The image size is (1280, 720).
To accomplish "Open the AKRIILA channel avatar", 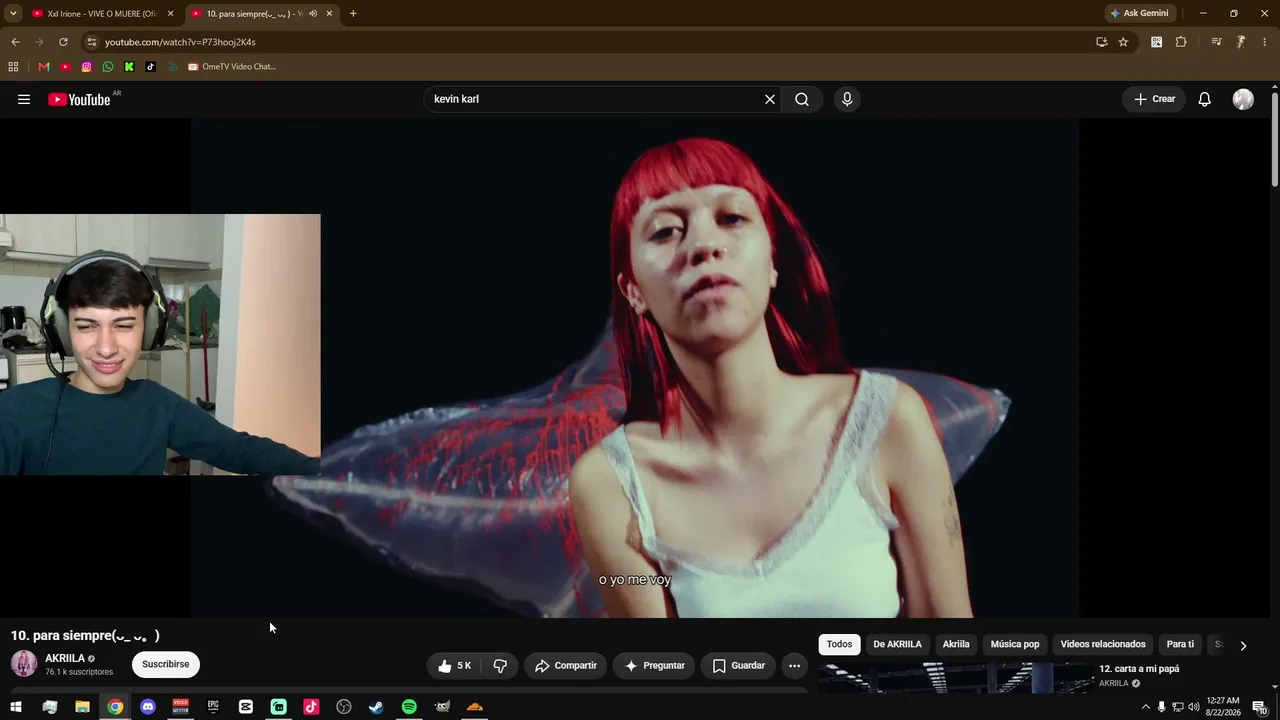I will pyautogui.click(x=24, y=663).
